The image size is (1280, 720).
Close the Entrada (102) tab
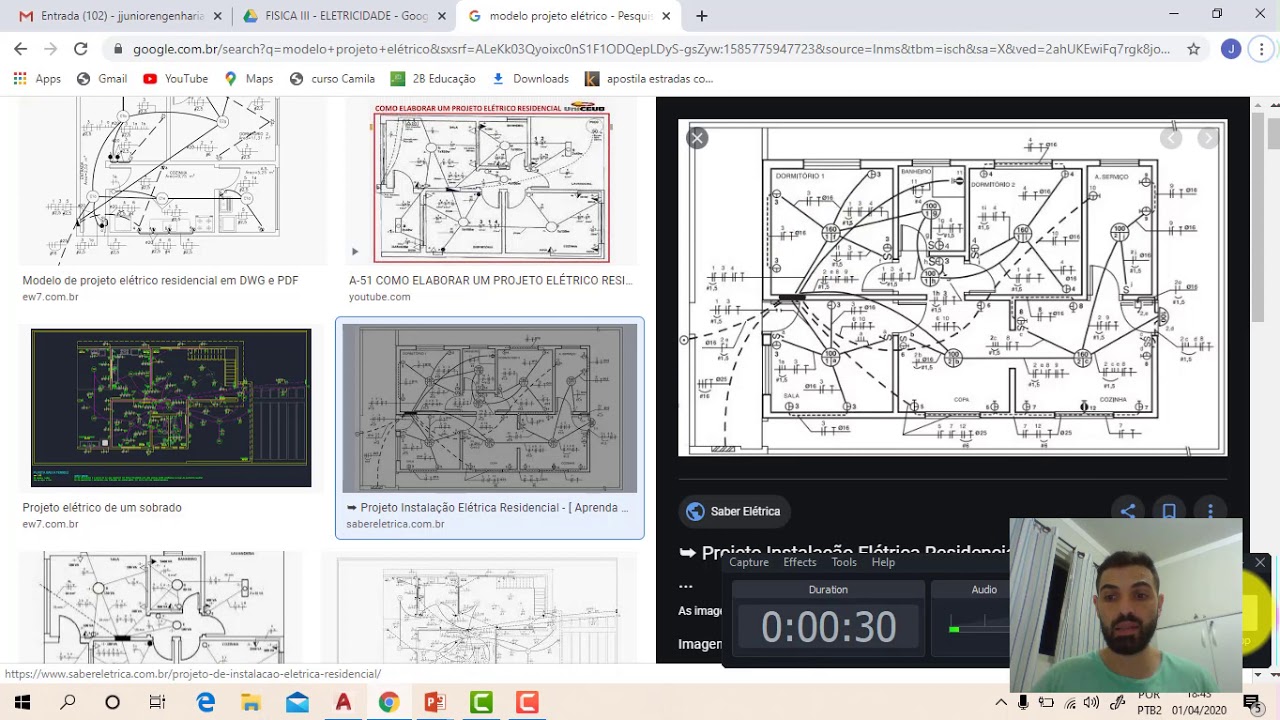click(217, 16)
